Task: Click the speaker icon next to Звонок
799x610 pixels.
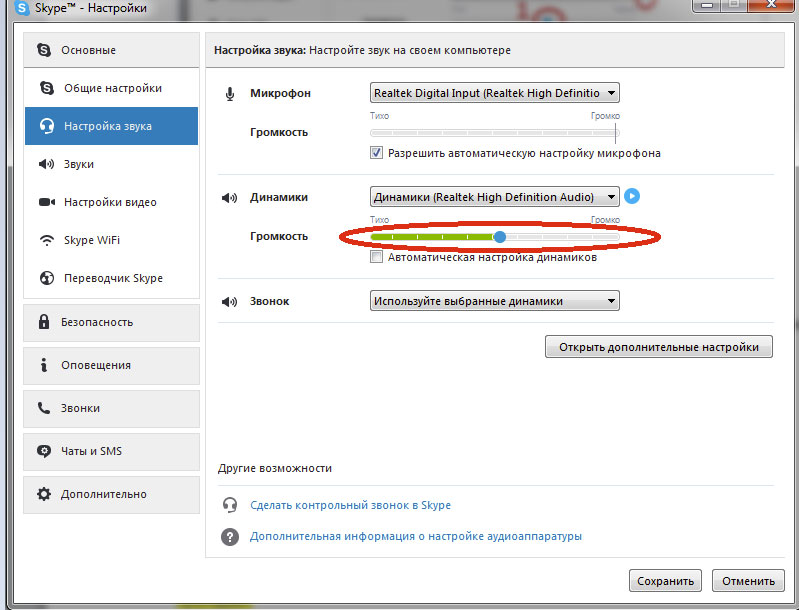Action: 229,302
